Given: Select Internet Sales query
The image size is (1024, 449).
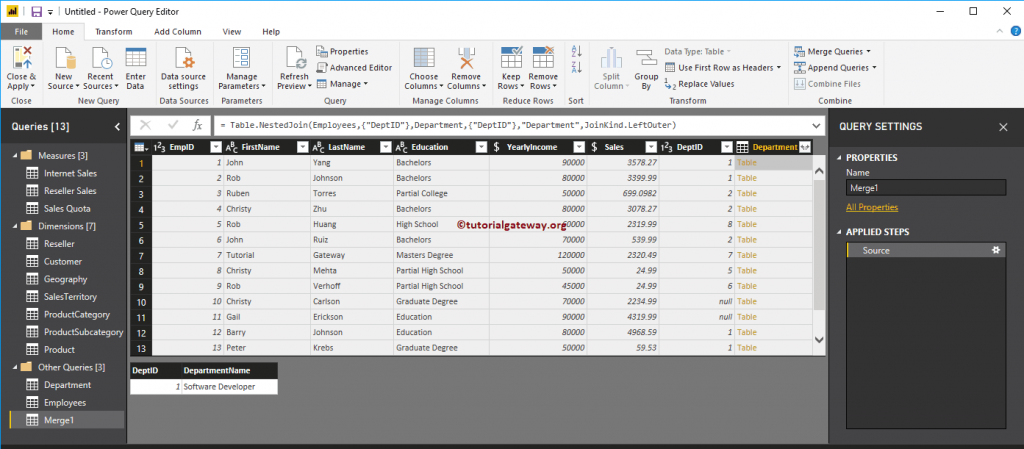Looking at the screenshot, I should (71, 174).
